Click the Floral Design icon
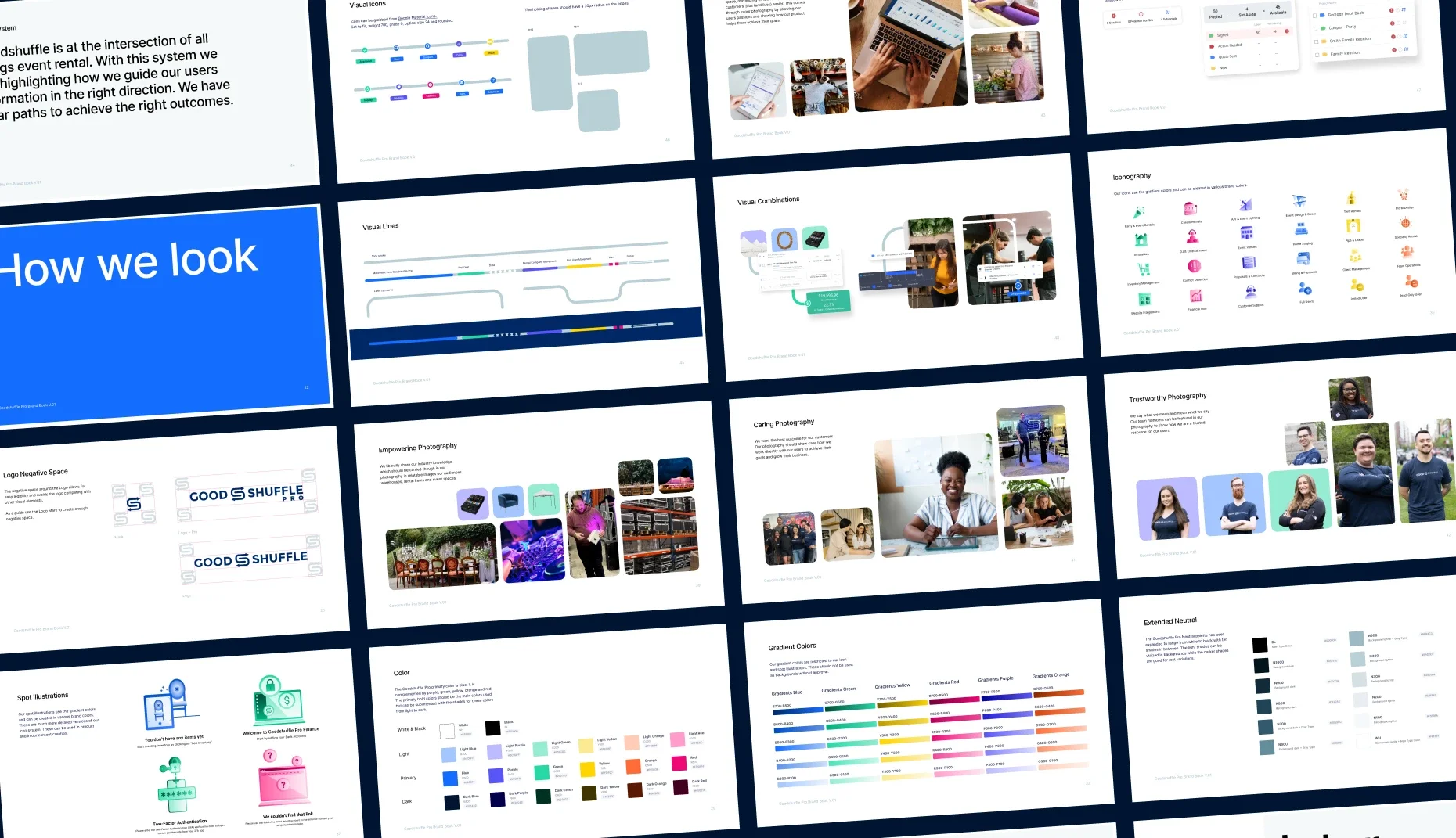The image size is (1456, 838). 1403,194
